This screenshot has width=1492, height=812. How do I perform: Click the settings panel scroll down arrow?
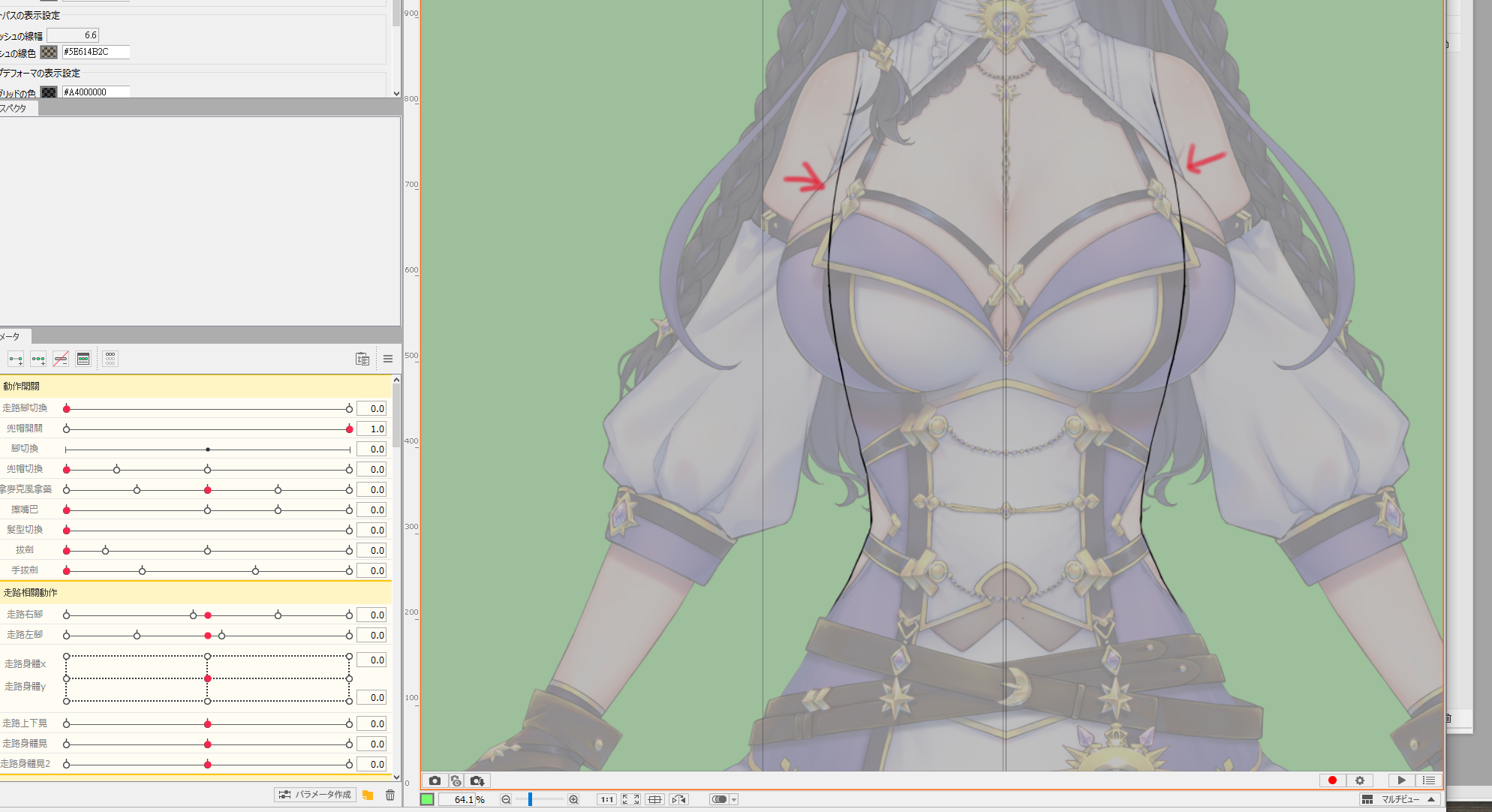[396, 93]
